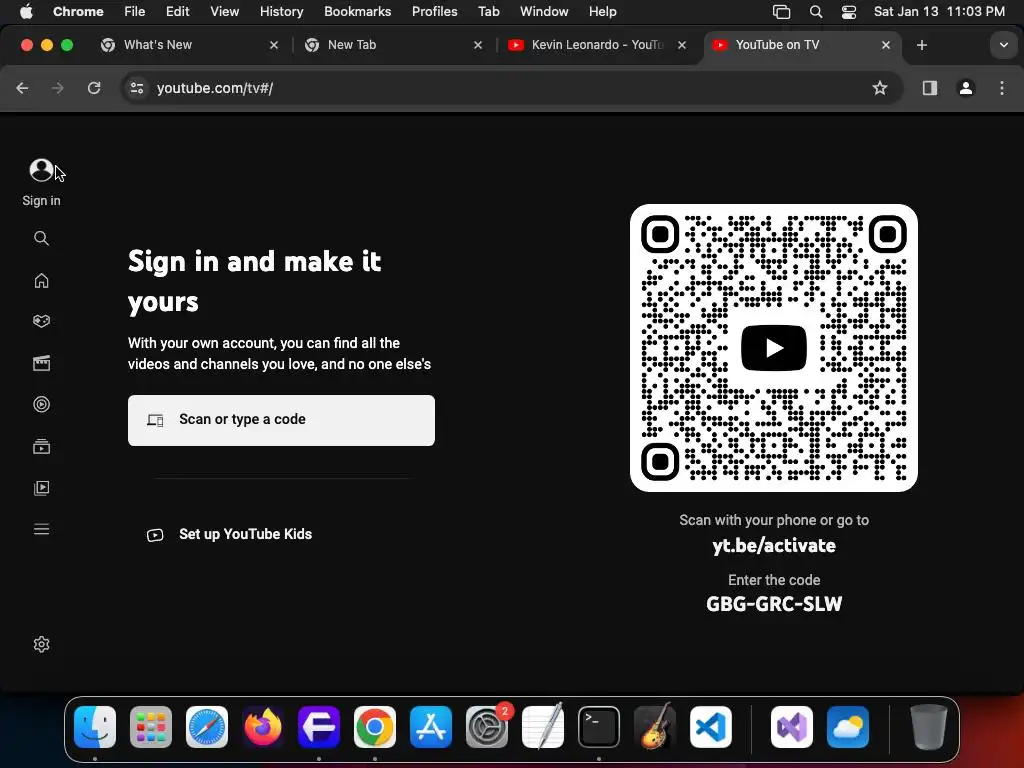
Task: Open Spotlight search in menu bar
Action: pyautogui.click(x=816, y=11)
